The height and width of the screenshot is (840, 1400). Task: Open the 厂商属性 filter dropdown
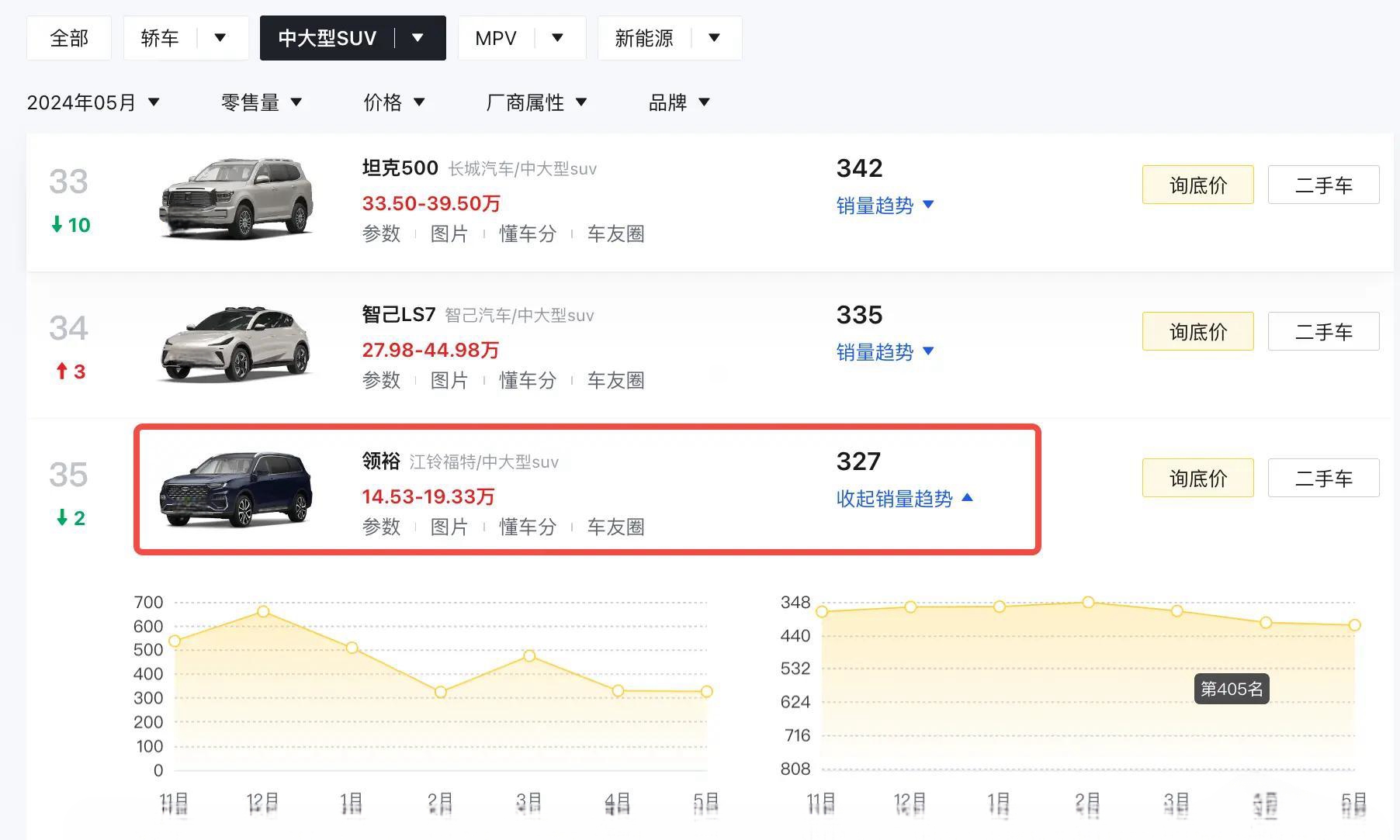click(x=536, y=102)
